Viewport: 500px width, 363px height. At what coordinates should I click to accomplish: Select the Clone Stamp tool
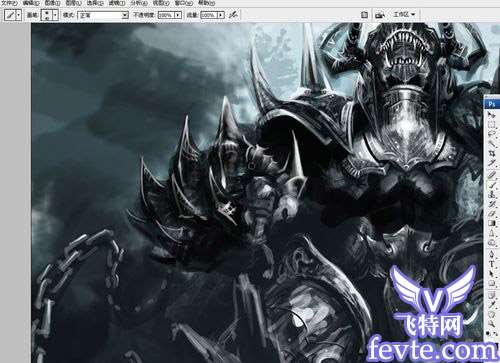[x=492, y=194]
